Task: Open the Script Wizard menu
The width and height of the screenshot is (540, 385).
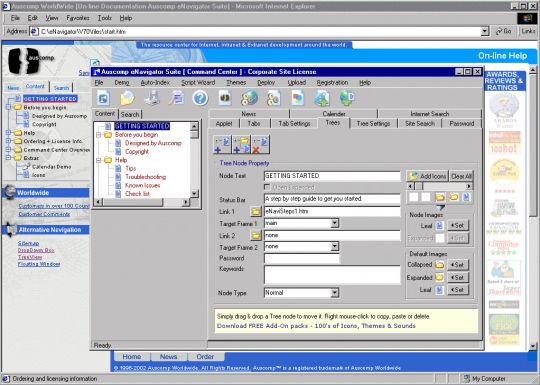Action: click(198, 83)
